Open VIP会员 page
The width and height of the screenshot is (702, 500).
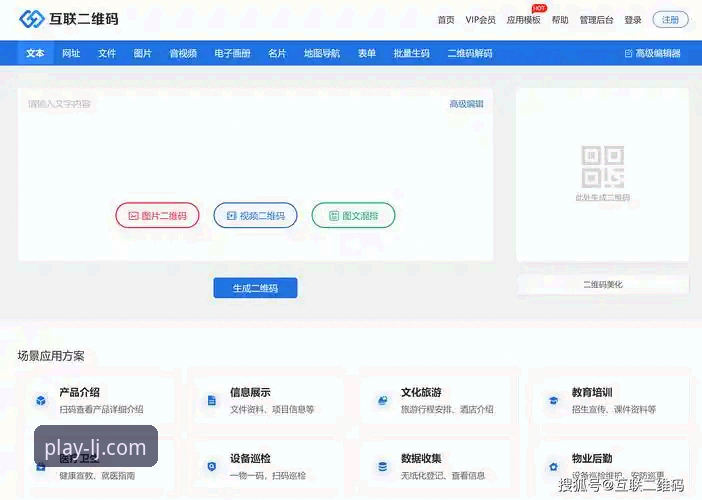point(480,20)
